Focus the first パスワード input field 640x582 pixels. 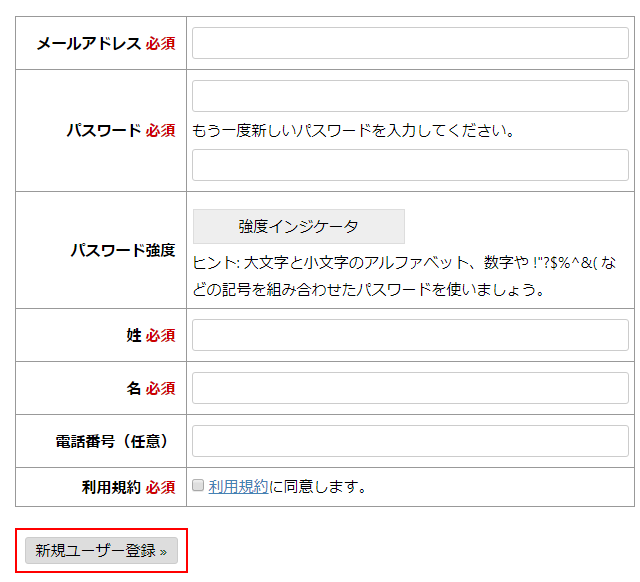click(410, 96)
